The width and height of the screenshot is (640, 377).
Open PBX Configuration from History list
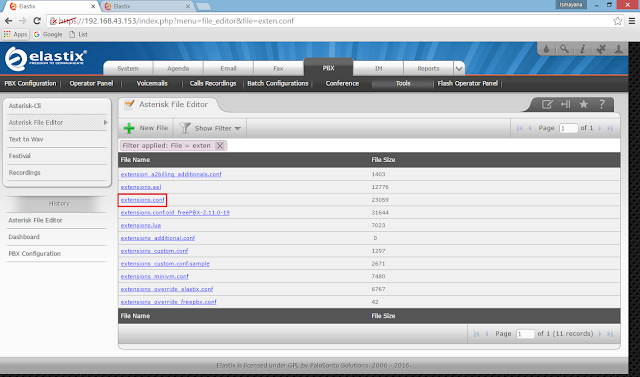pyautogui.click(x=34, y=254)
